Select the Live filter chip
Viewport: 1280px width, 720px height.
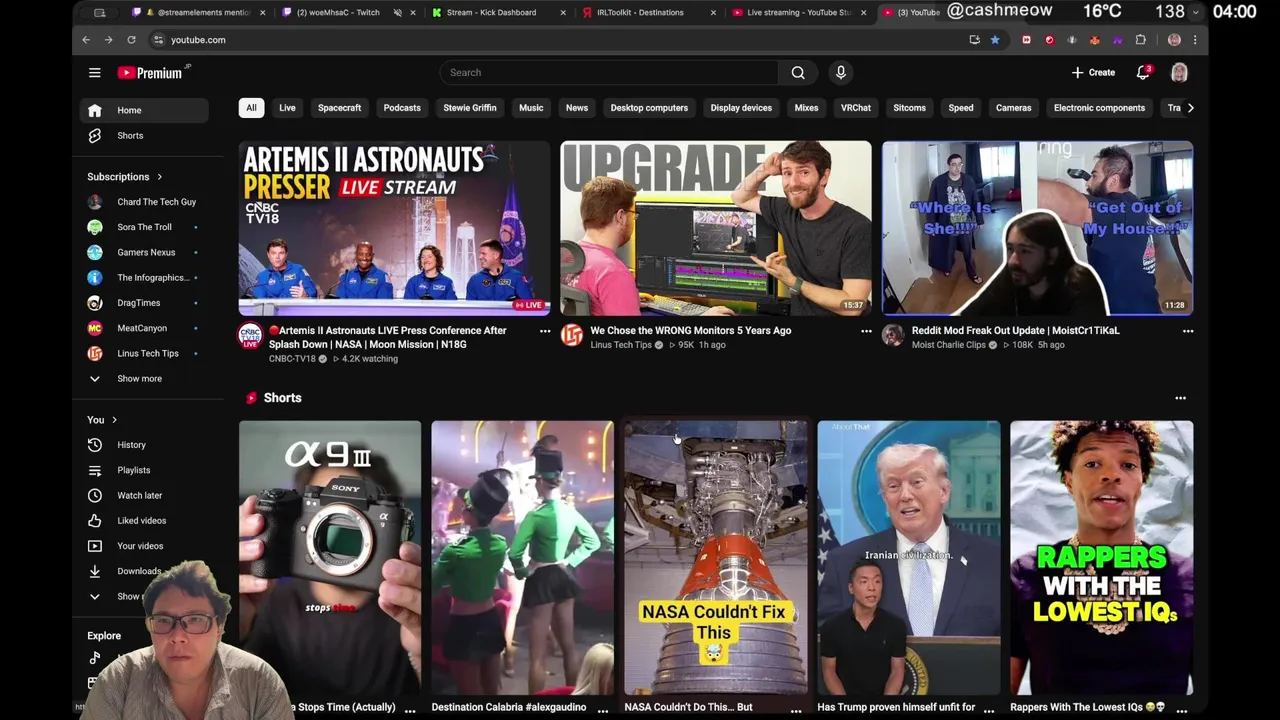click(287, 108)
